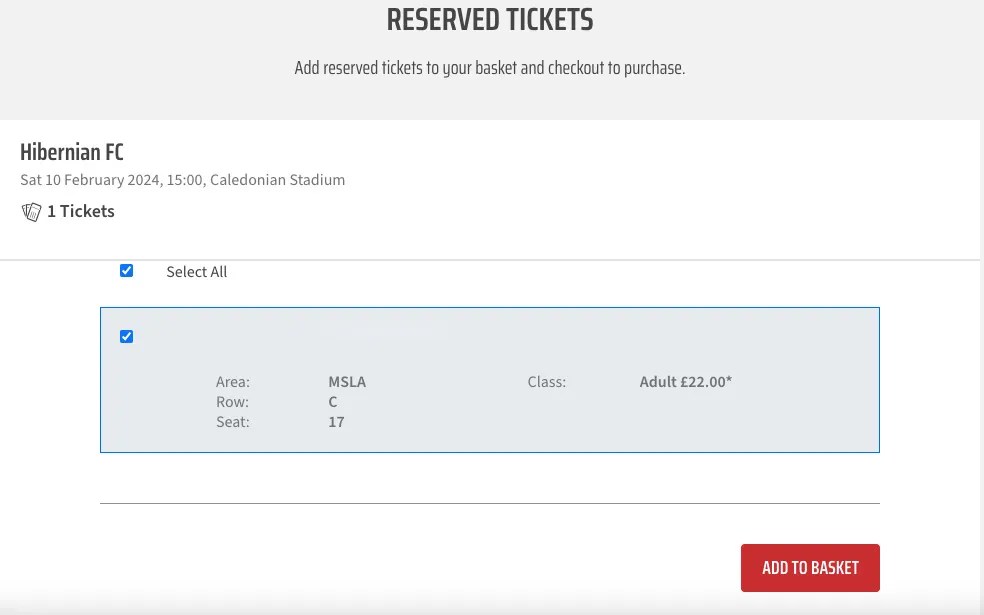Select the MSLA area value
The image size is (984, 615).
pyautogui.click(x=347, y=382)
